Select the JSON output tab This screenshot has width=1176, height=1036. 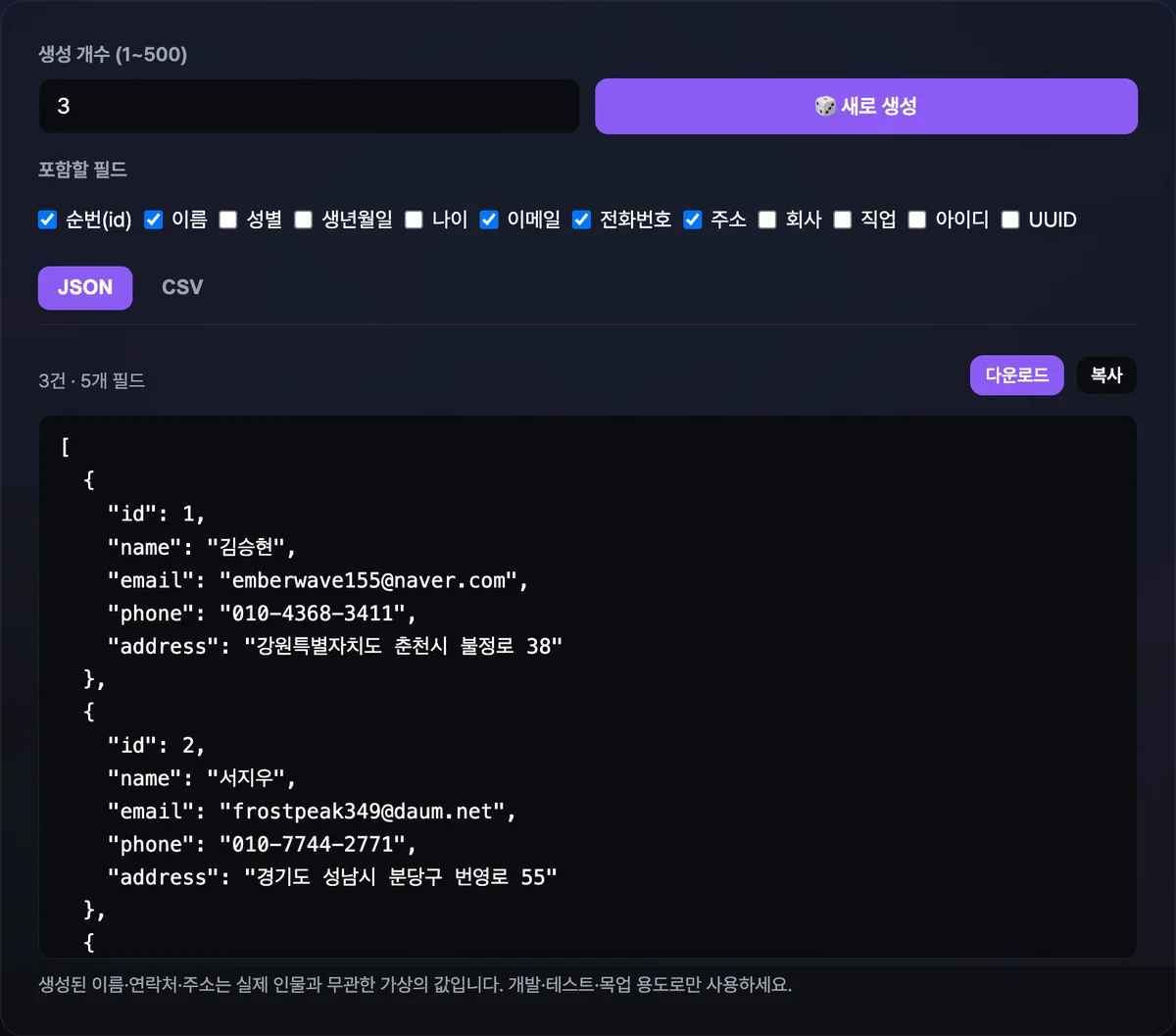(85, 287)
